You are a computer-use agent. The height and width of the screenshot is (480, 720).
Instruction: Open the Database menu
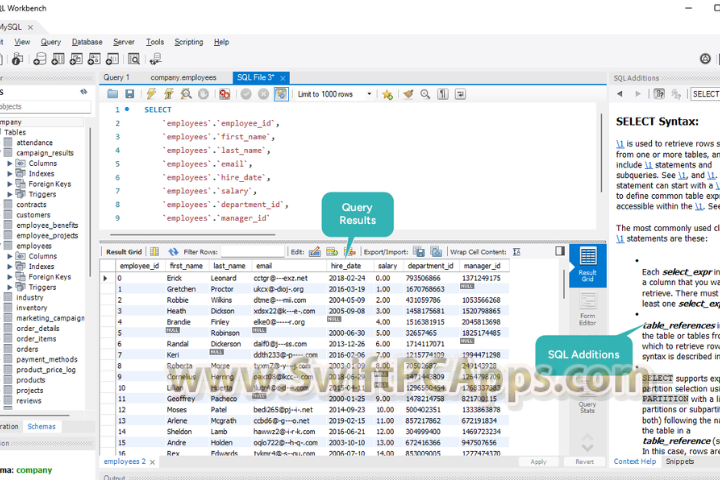[87, 42]
